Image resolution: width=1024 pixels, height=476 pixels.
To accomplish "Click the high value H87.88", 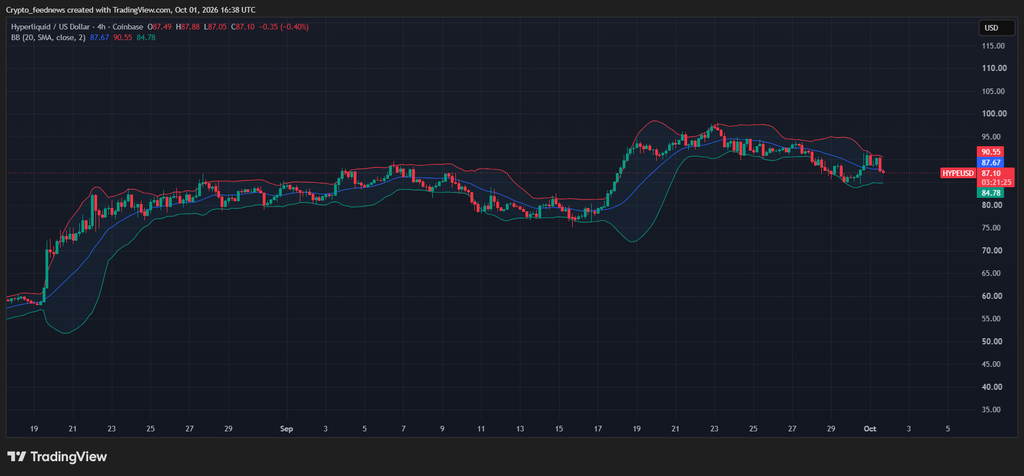I will point(187,27).
